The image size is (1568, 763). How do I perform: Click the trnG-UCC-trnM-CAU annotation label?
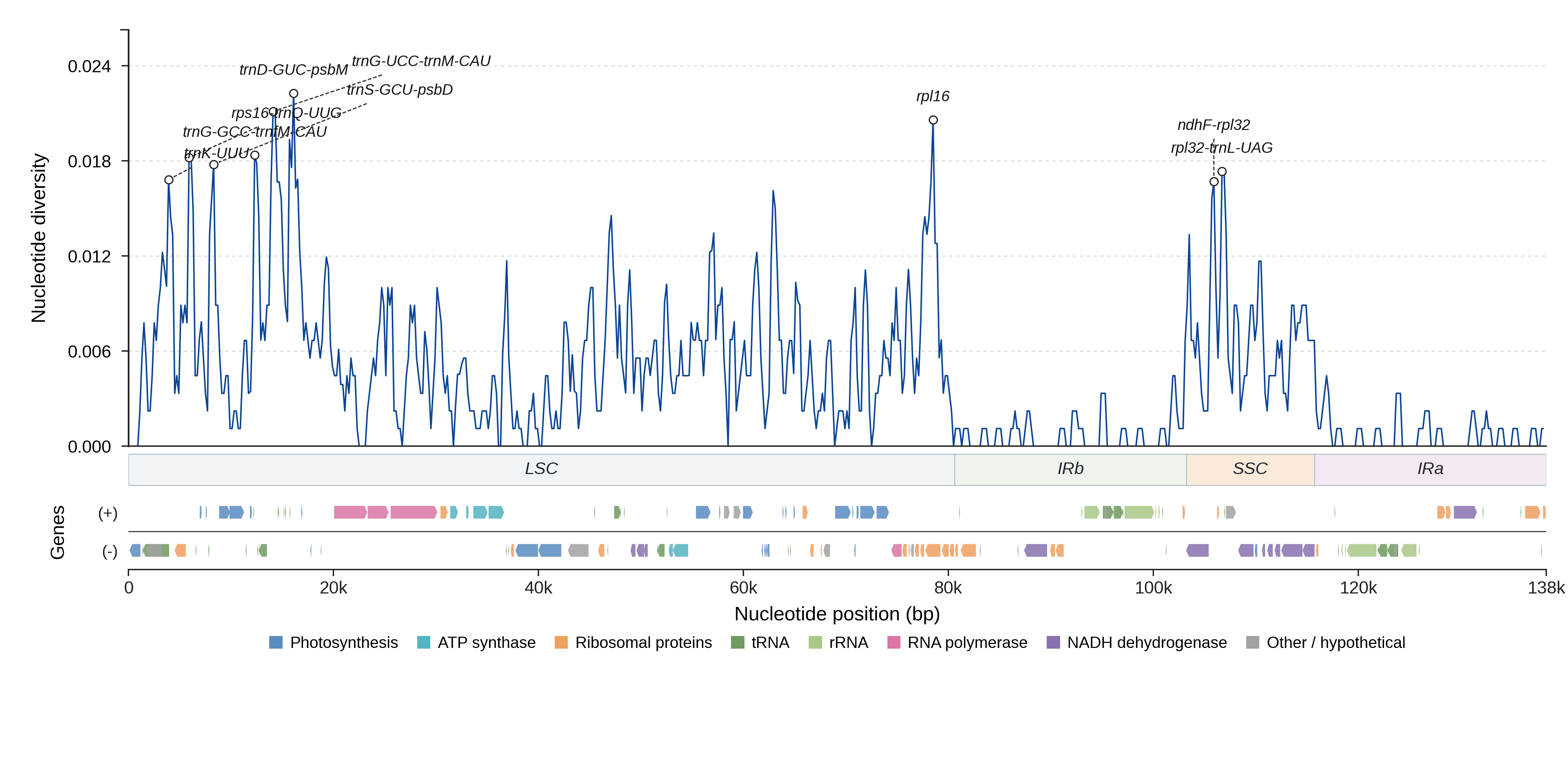[x=421, y=61]
